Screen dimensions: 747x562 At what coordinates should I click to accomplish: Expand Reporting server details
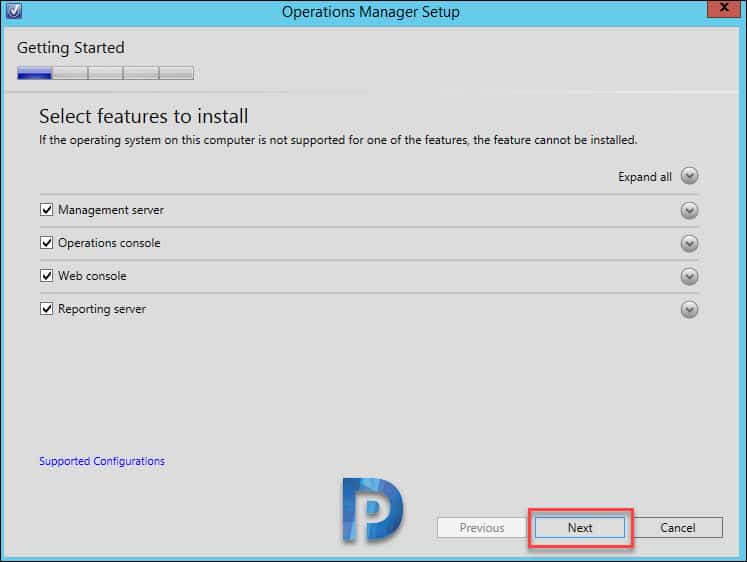(x=689, y=310)
